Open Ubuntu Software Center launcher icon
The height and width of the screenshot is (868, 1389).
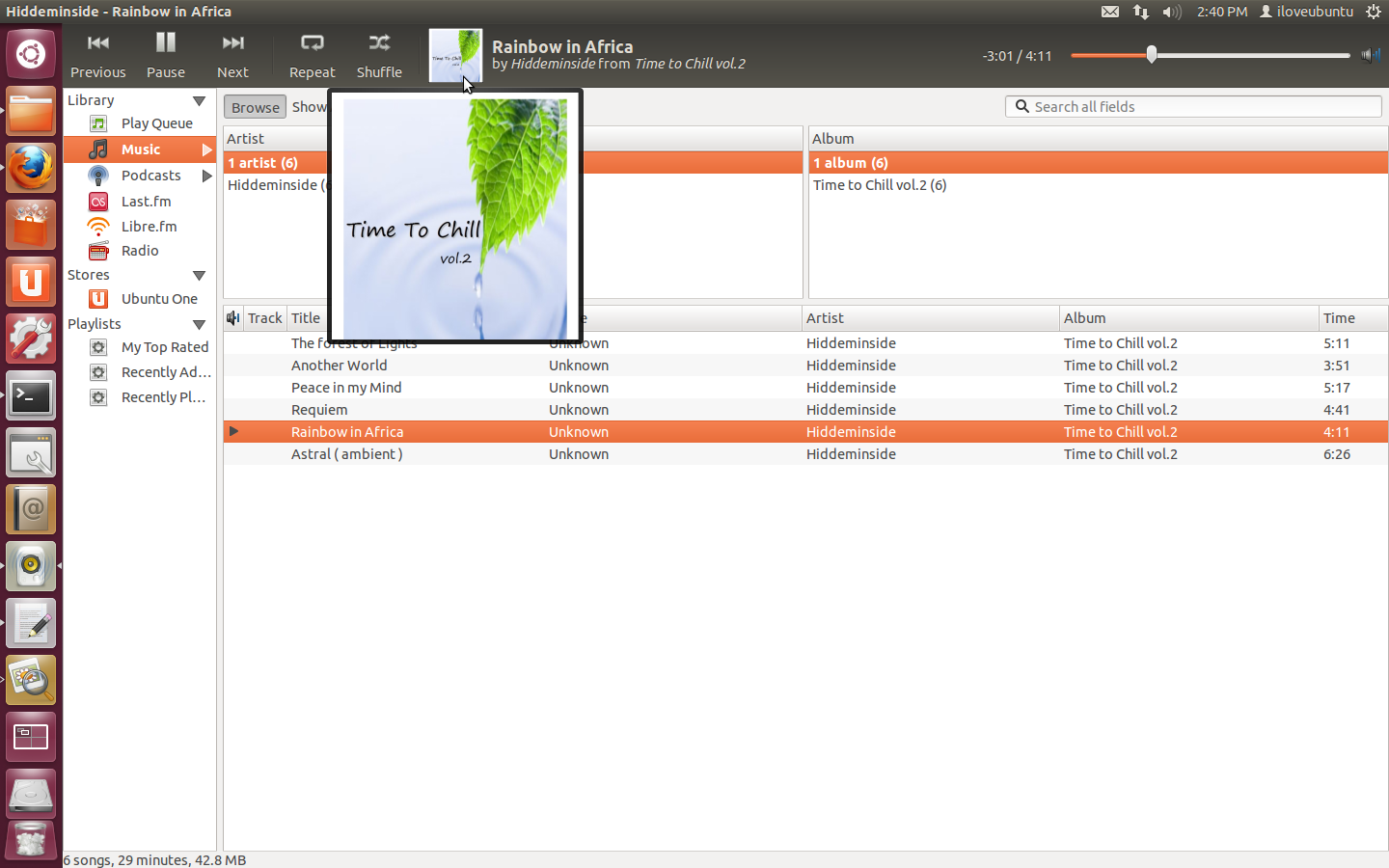pos(31,225)
